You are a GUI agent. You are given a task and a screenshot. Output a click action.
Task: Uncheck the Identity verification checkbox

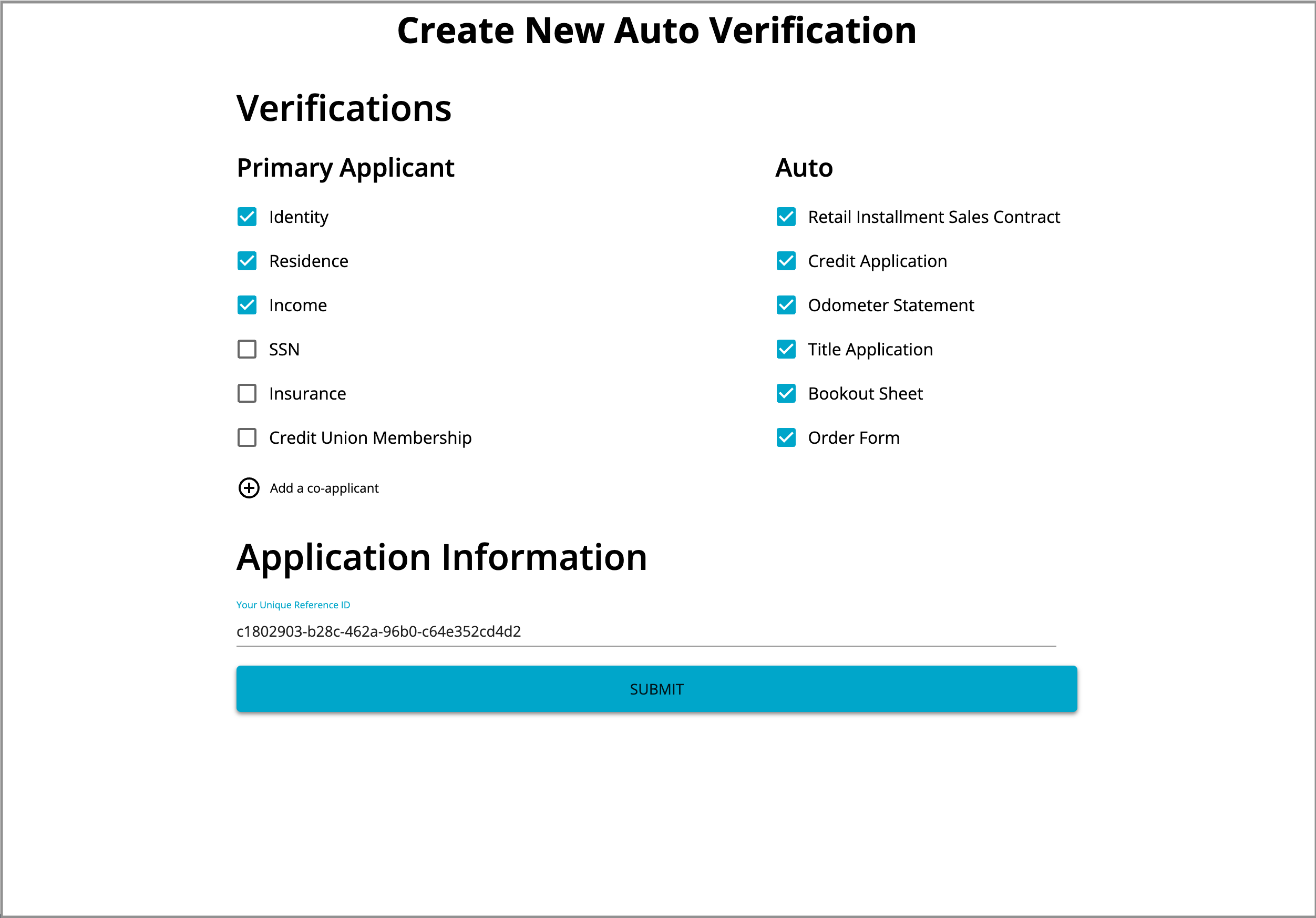point(247,217)
